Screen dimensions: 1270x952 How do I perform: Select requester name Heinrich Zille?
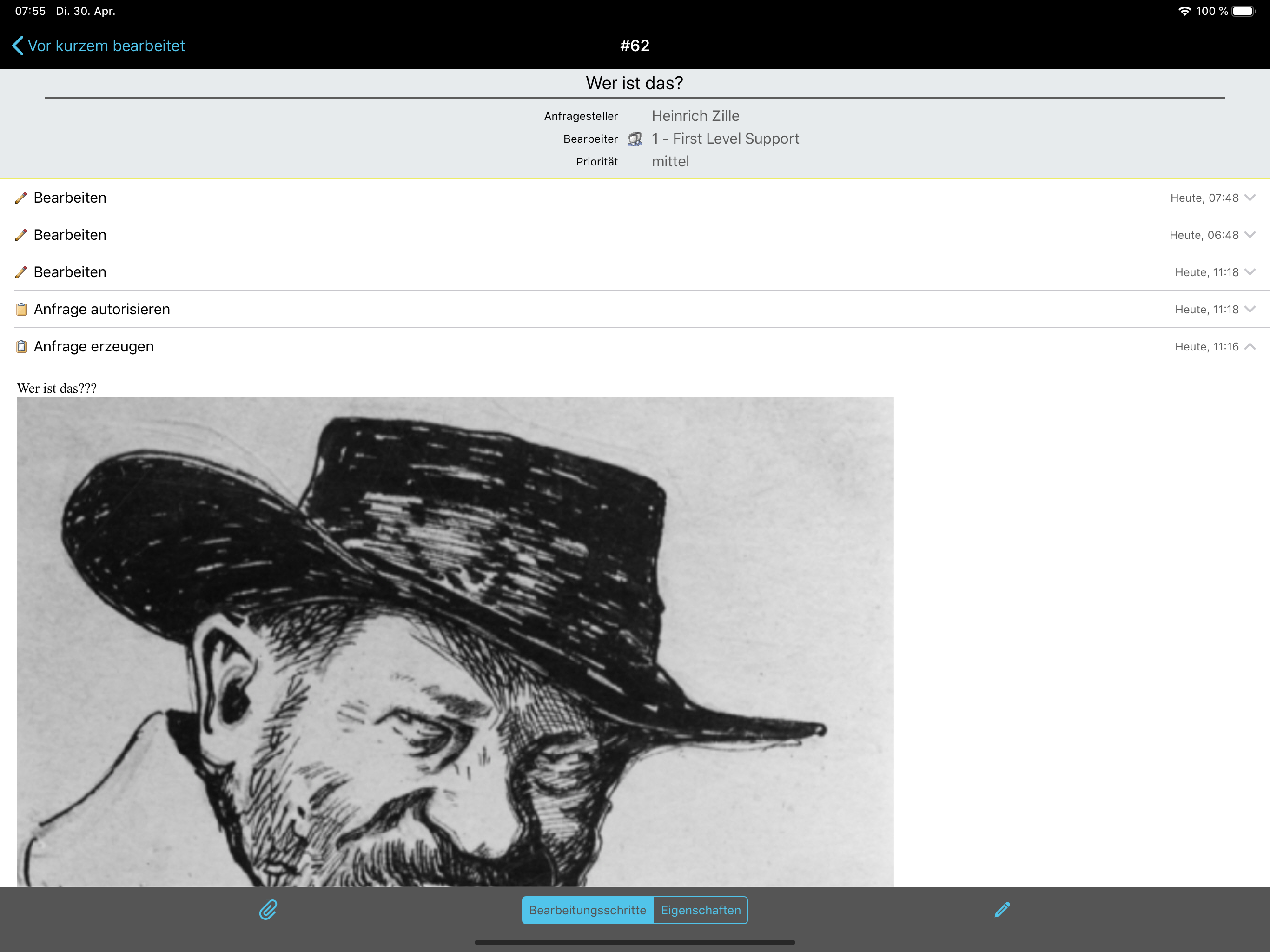[695, 116]
